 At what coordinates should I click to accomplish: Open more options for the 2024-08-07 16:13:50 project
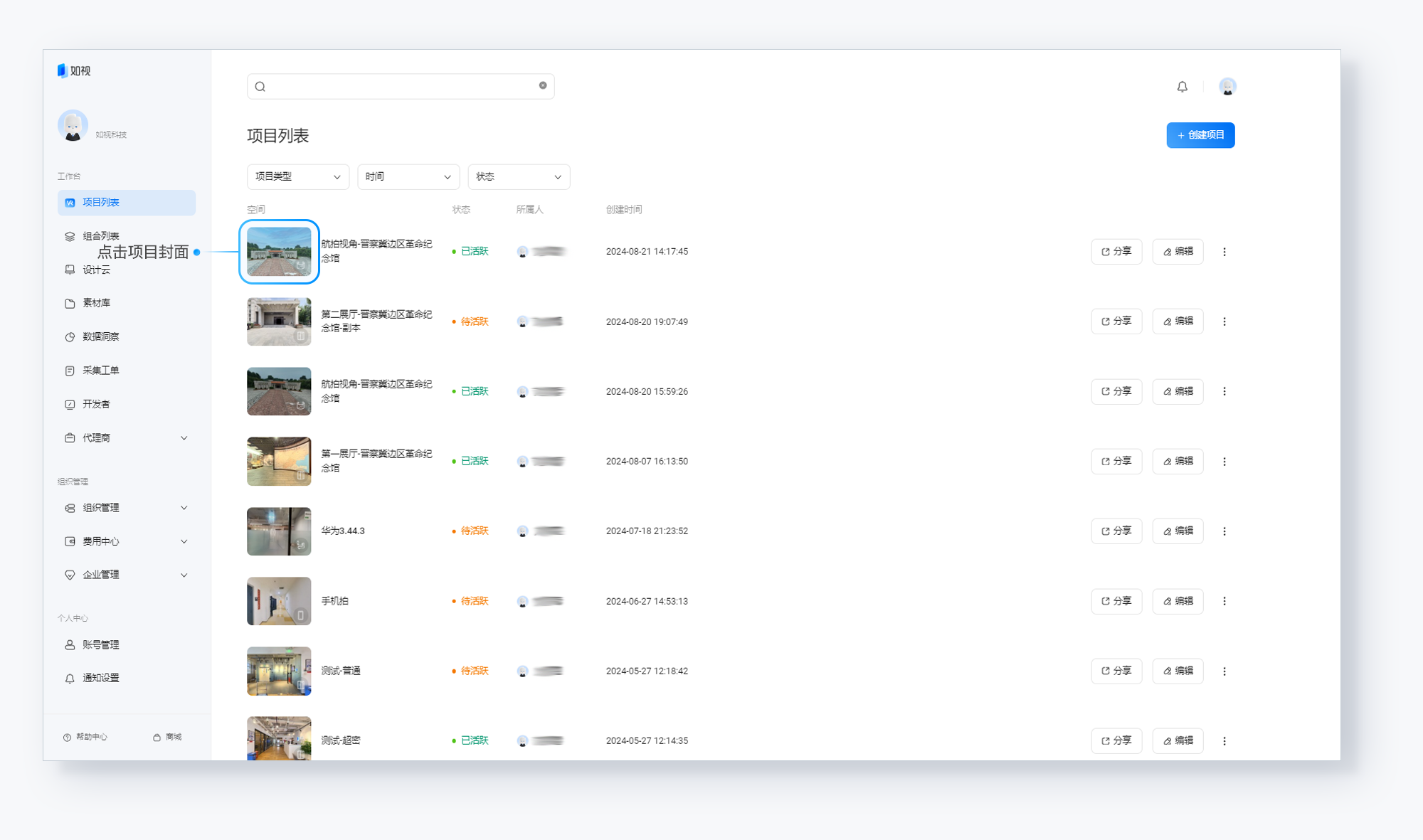point(1224,462)
